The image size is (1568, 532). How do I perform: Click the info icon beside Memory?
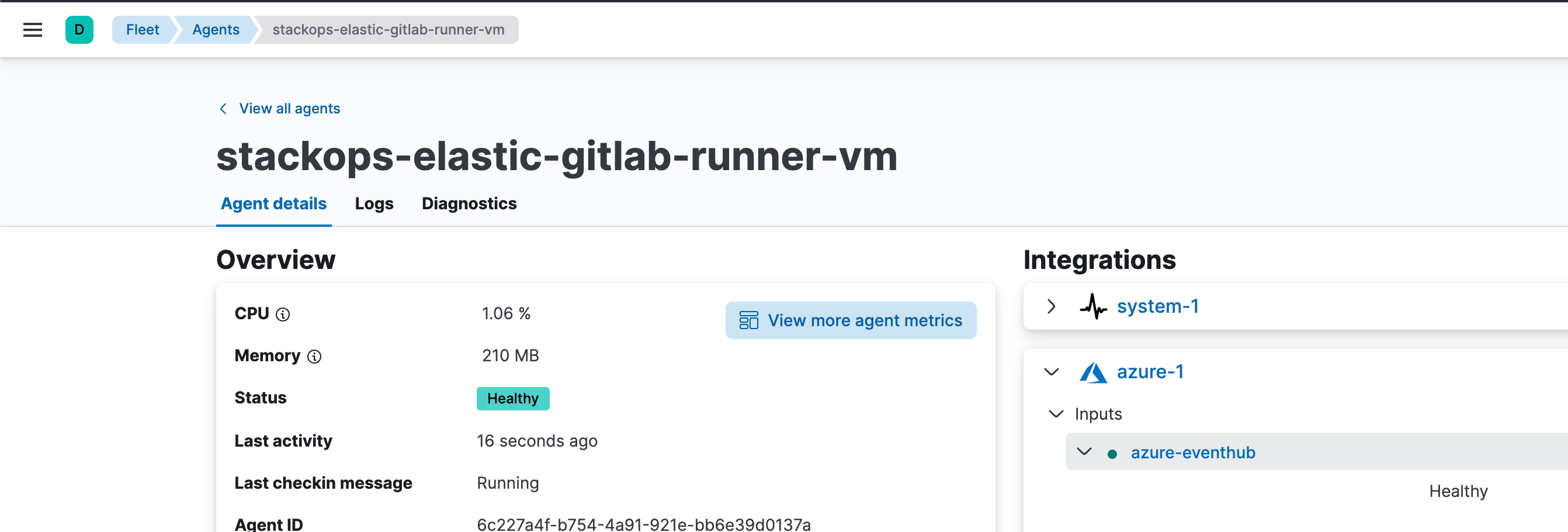pos(315,357)
